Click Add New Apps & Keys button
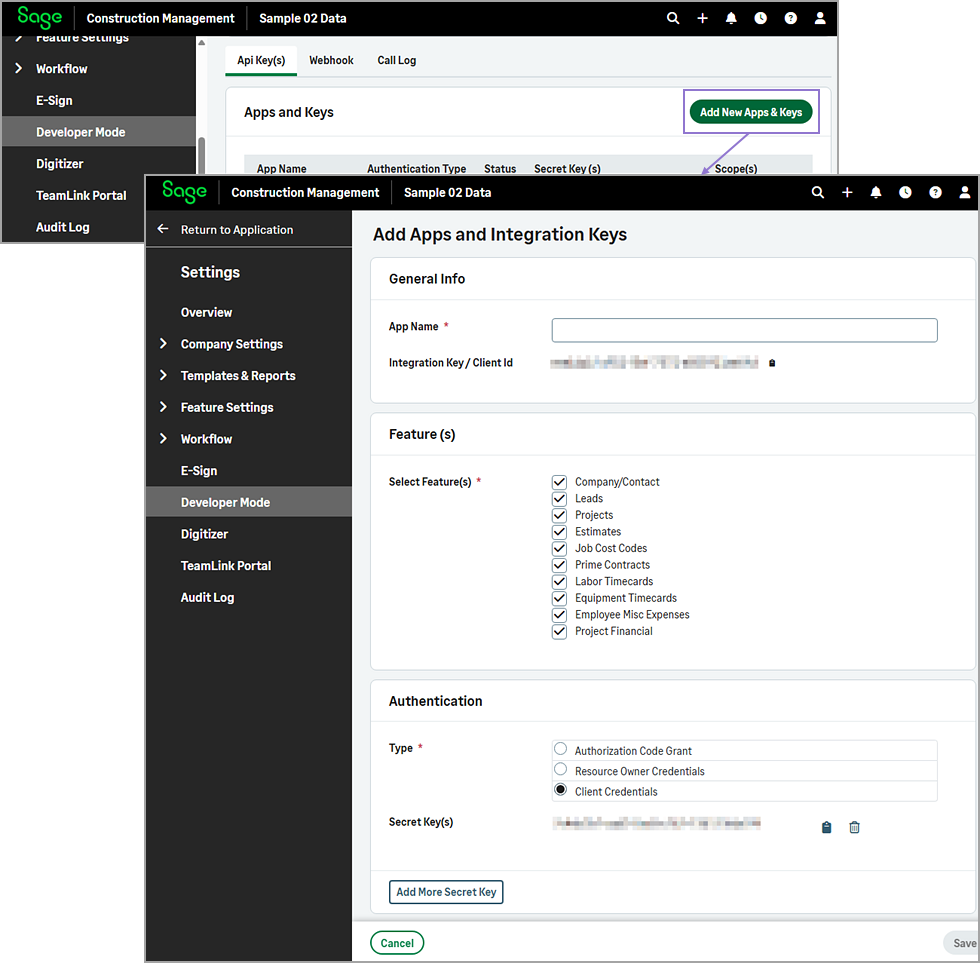The image size is (980, 963). [751, 112]
